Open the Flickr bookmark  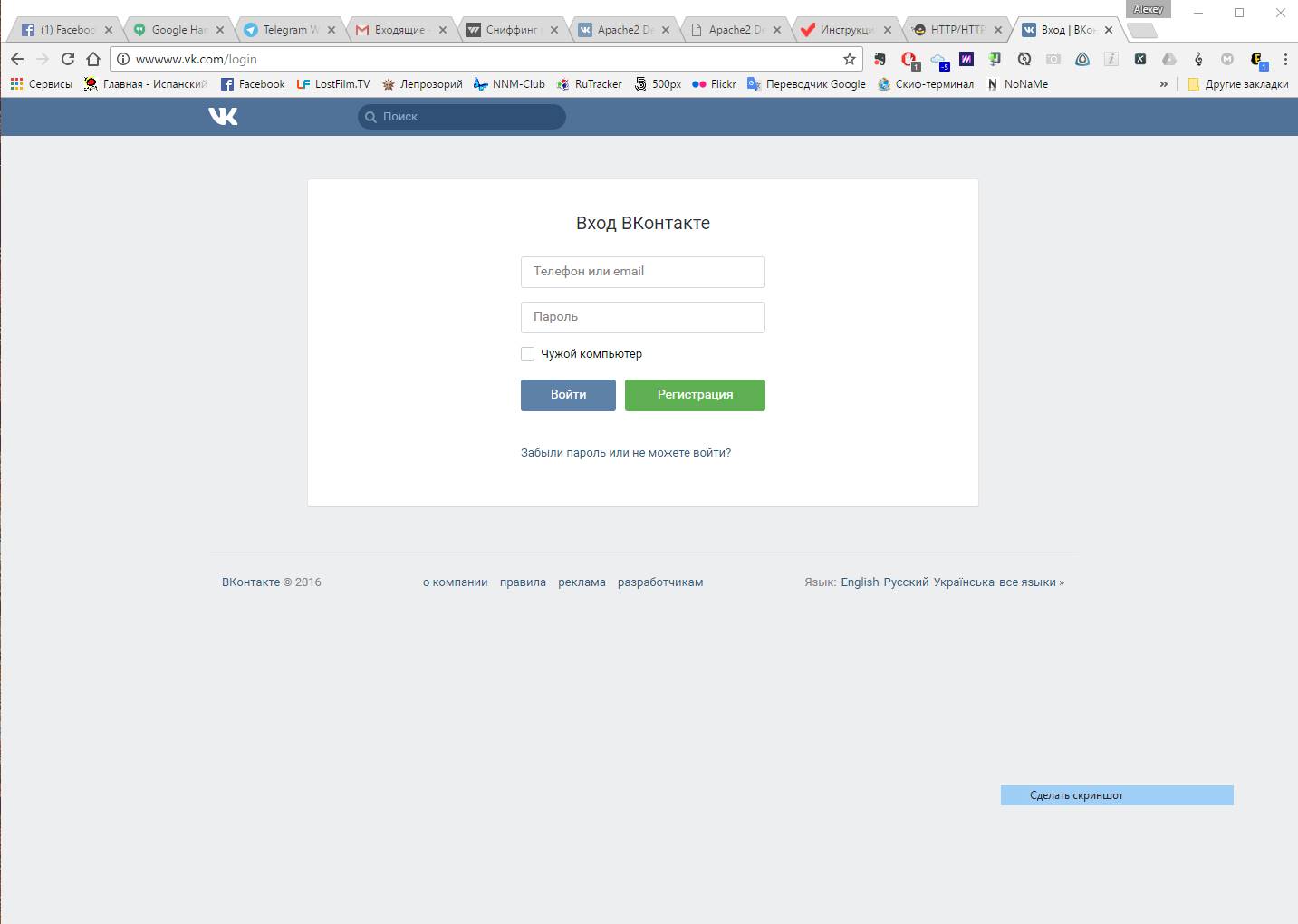[x=714, y=84]
